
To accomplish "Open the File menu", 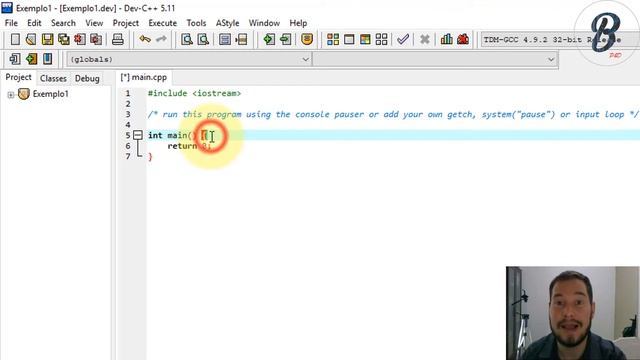I will tap(11, 23).
